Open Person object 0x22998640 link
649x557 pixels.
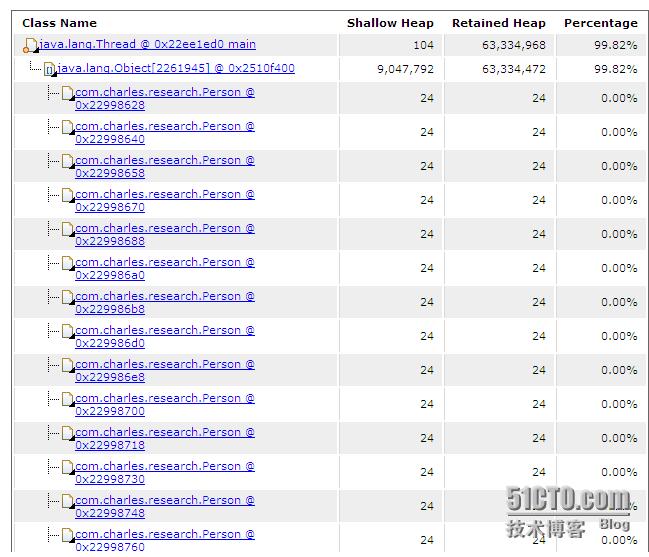(x=165, y=132)
